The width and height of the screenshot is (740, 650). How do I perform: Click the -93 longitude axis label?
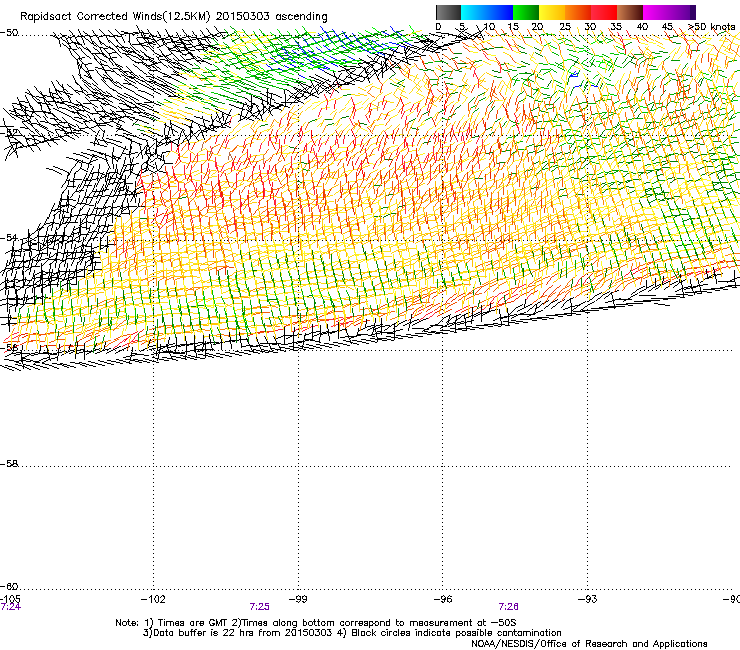click(x=588, y=599)
